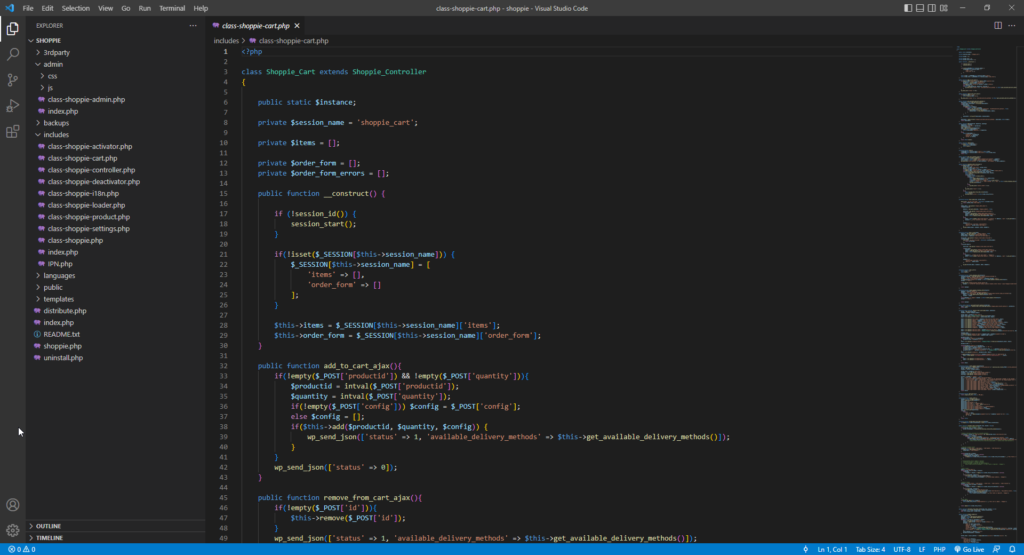Open the Help menu
Viewport: 1024px width, 555px height.
point(200,8)
